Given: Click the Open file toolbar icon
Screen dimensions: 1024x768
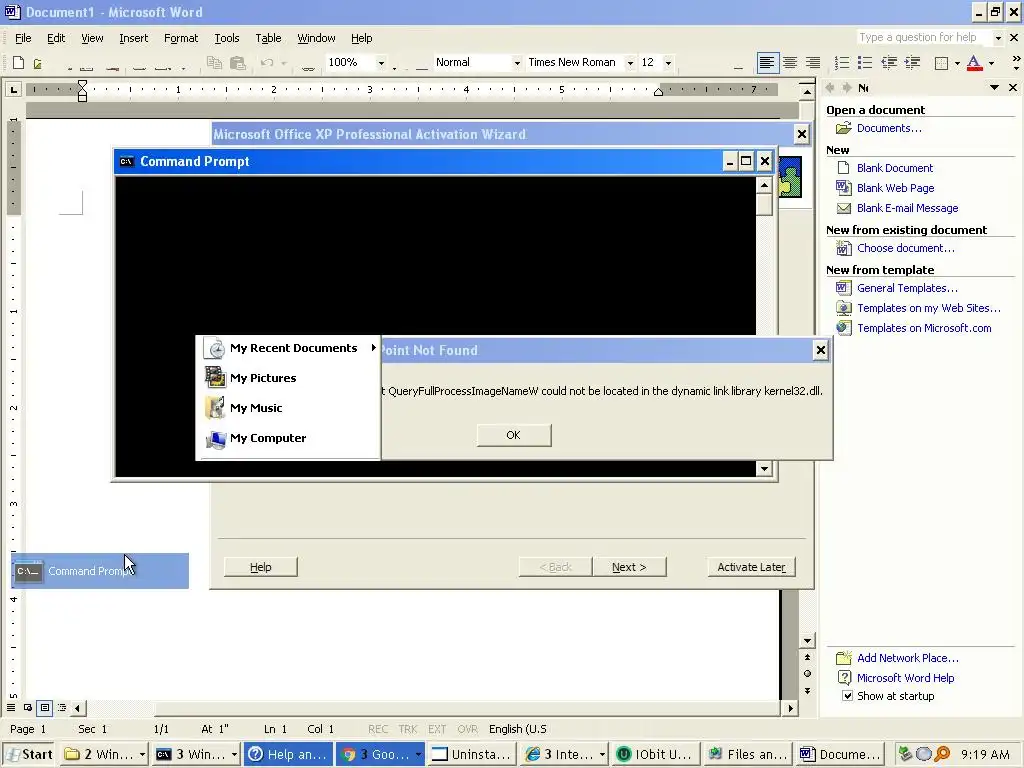Looking at the screenshot, I should 38,63.
